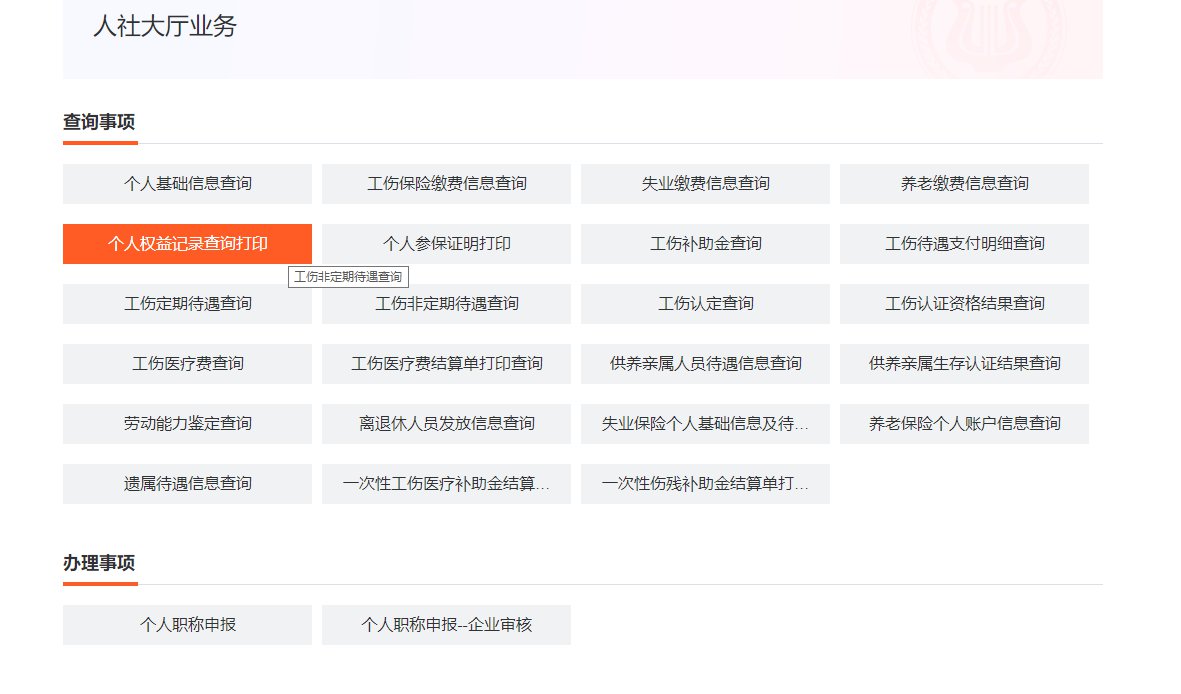The image size is (1181, 694).
Task: Open 工伤医疗费查询
Action: [187, 364]
